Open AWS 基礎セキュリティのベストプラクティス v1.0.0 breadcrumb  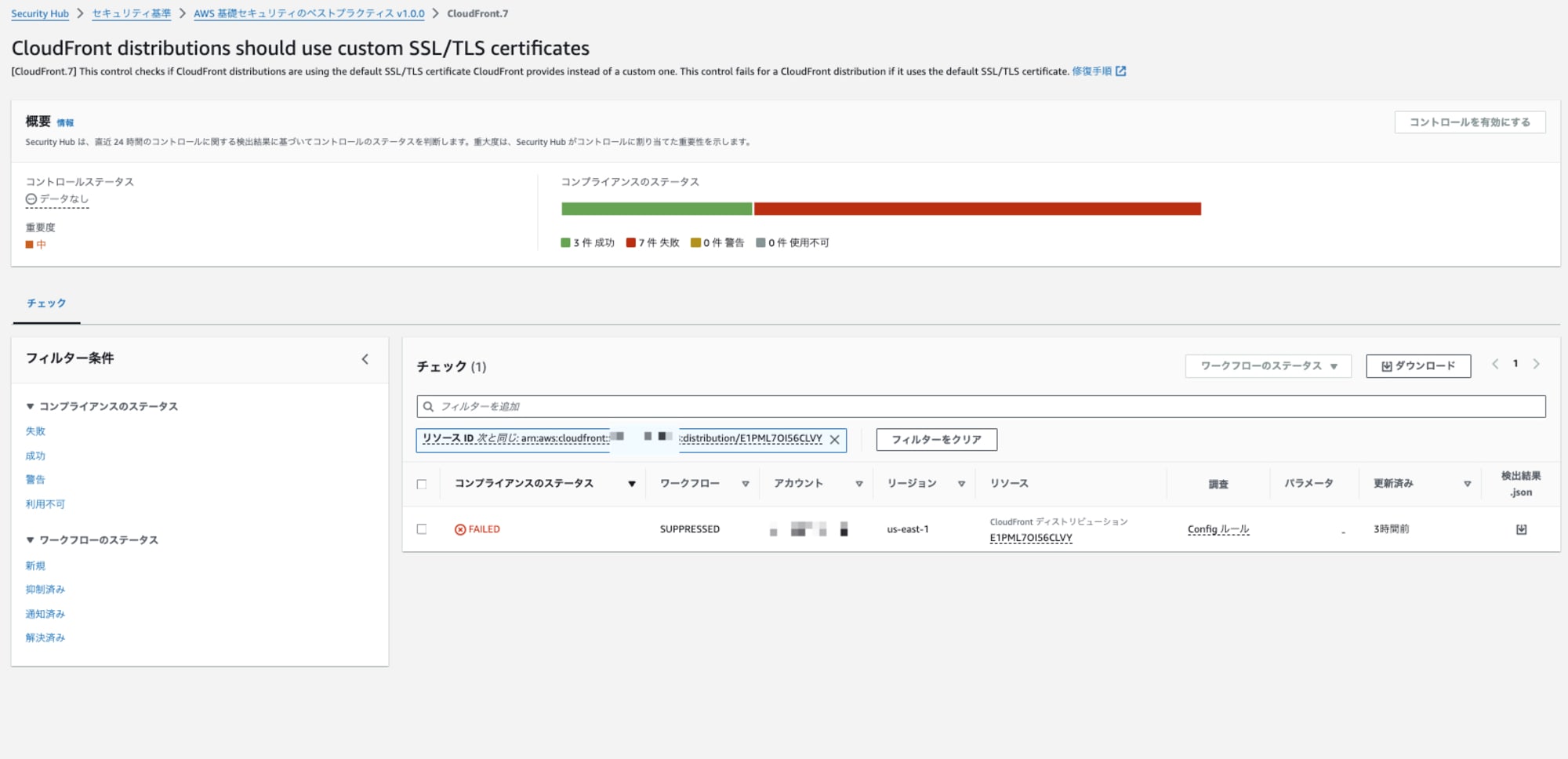coord(309,13)
